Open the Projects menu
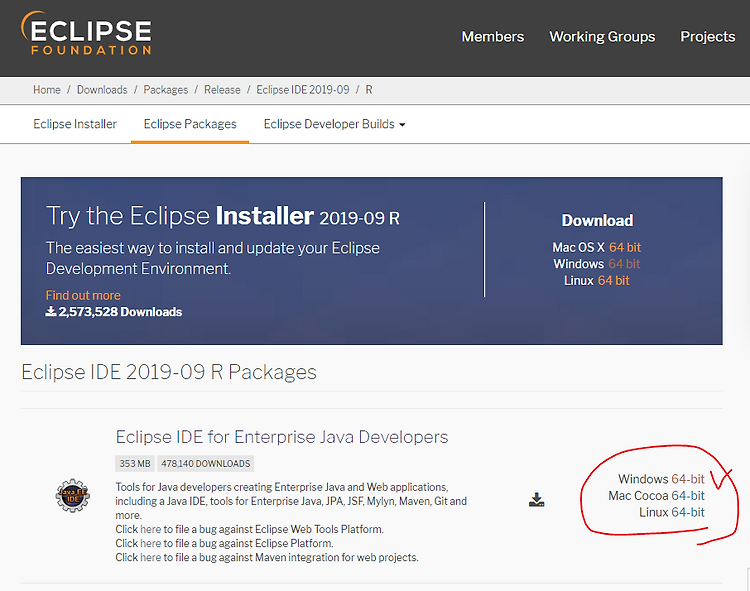Screen dimensions: 750x591 [708, 37]
